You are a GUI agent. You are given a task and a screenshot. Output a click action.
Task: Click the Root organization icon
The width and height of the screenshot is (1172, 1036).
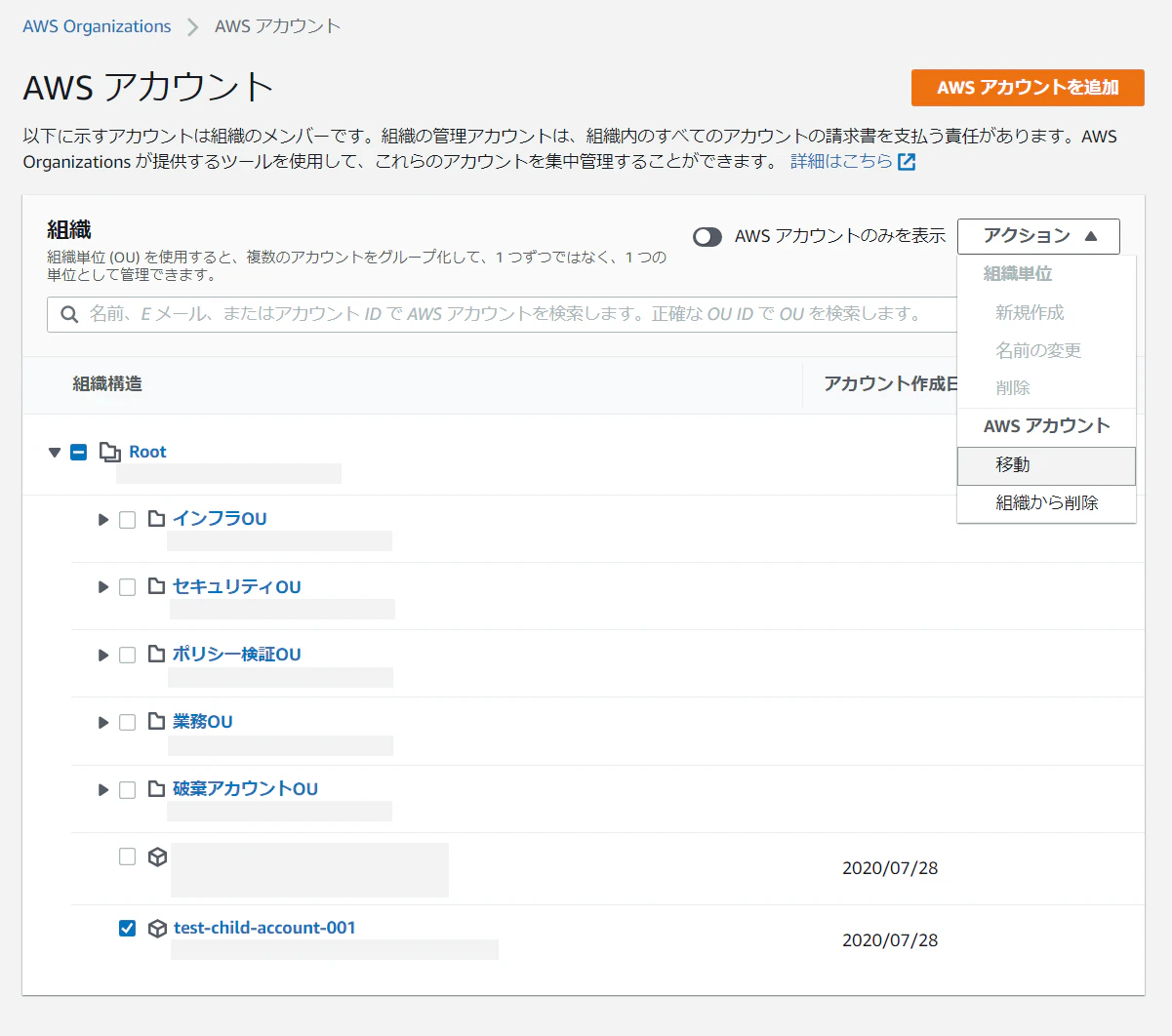point(110,452)
